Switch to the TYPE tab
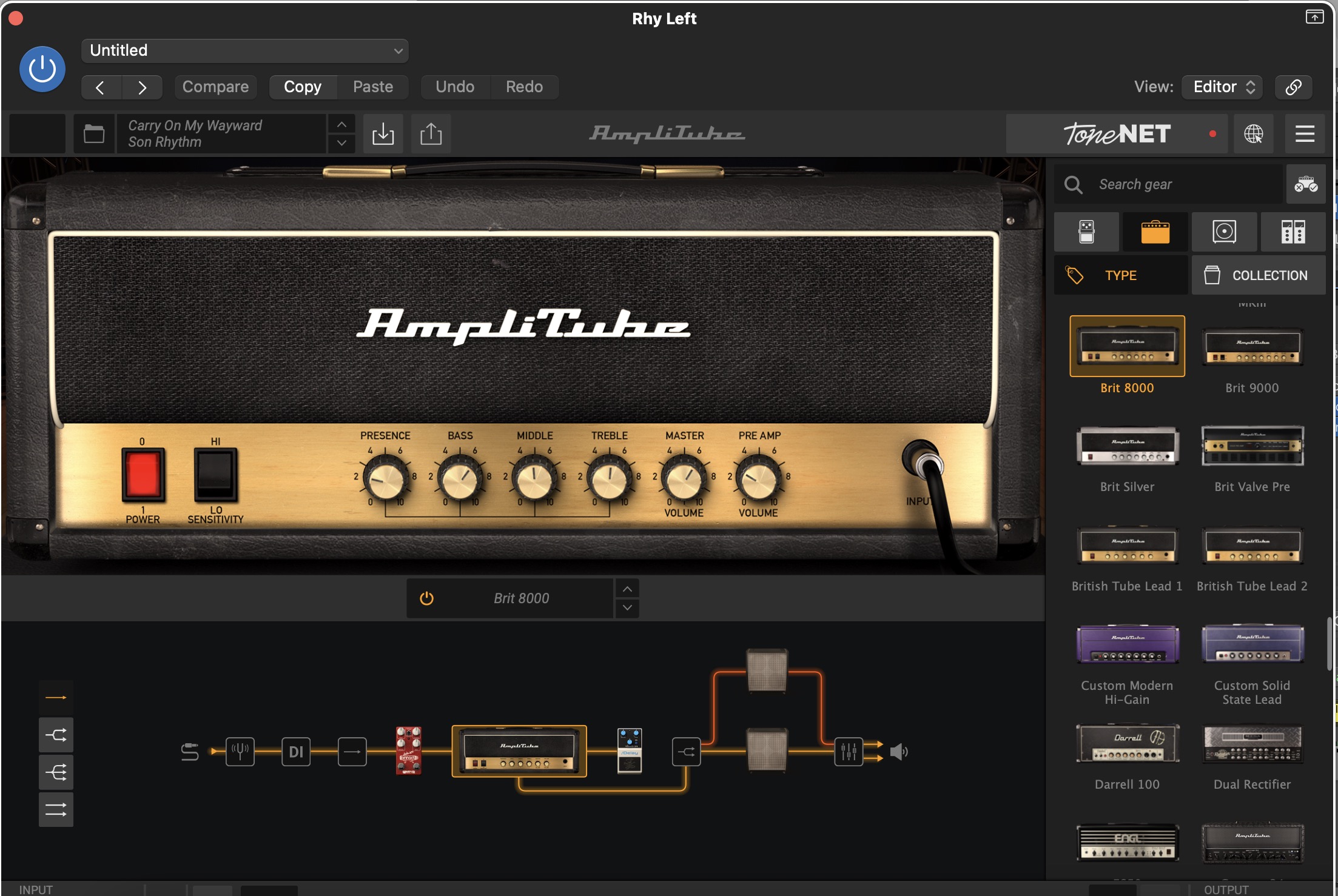1338x896 pixels. coord(1121,275)
